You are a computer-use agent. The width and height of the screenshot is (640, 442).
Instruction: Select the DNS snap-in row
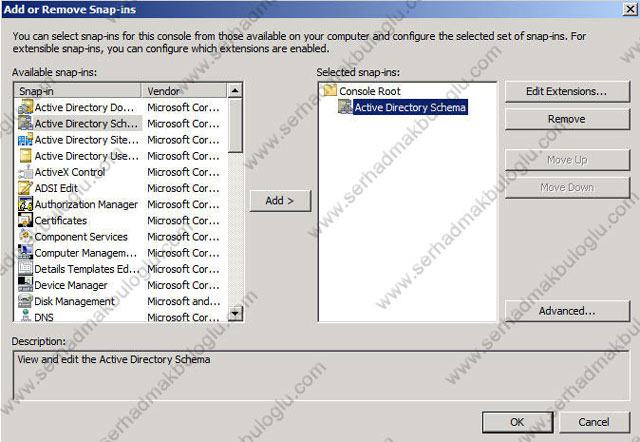pos(121,316)
